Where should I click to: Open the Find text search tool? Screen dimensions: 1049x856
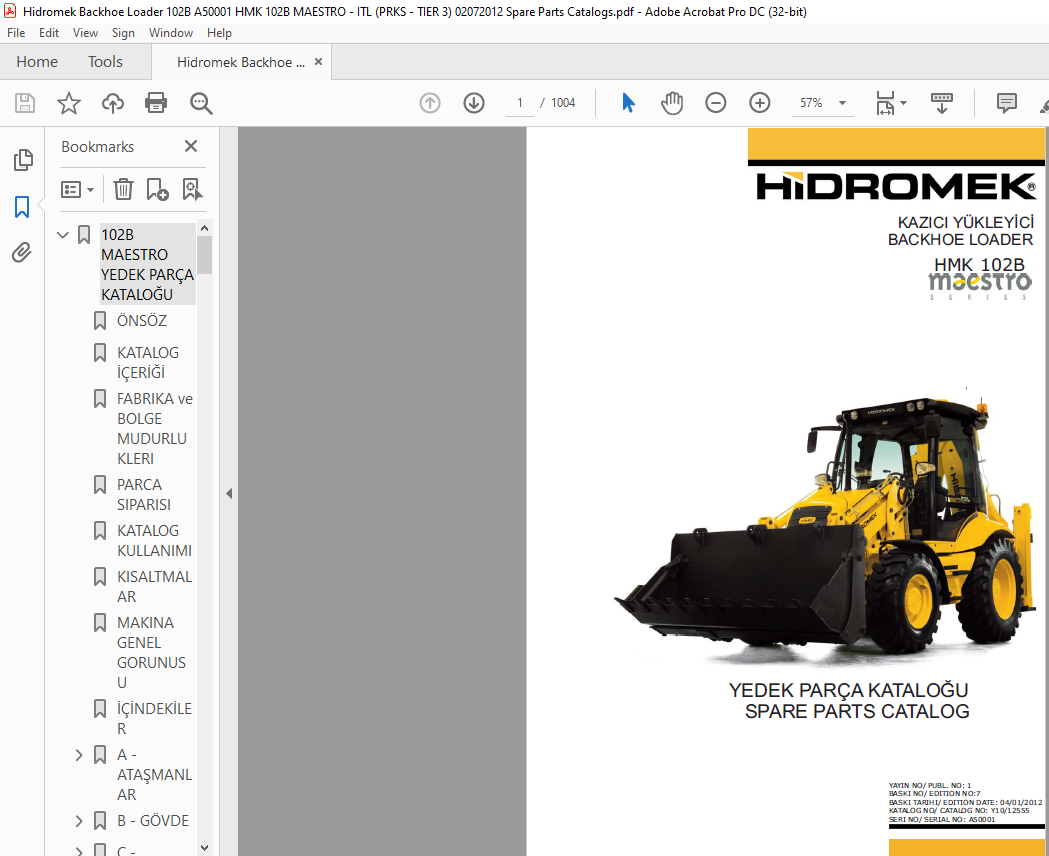pos(201,103)
